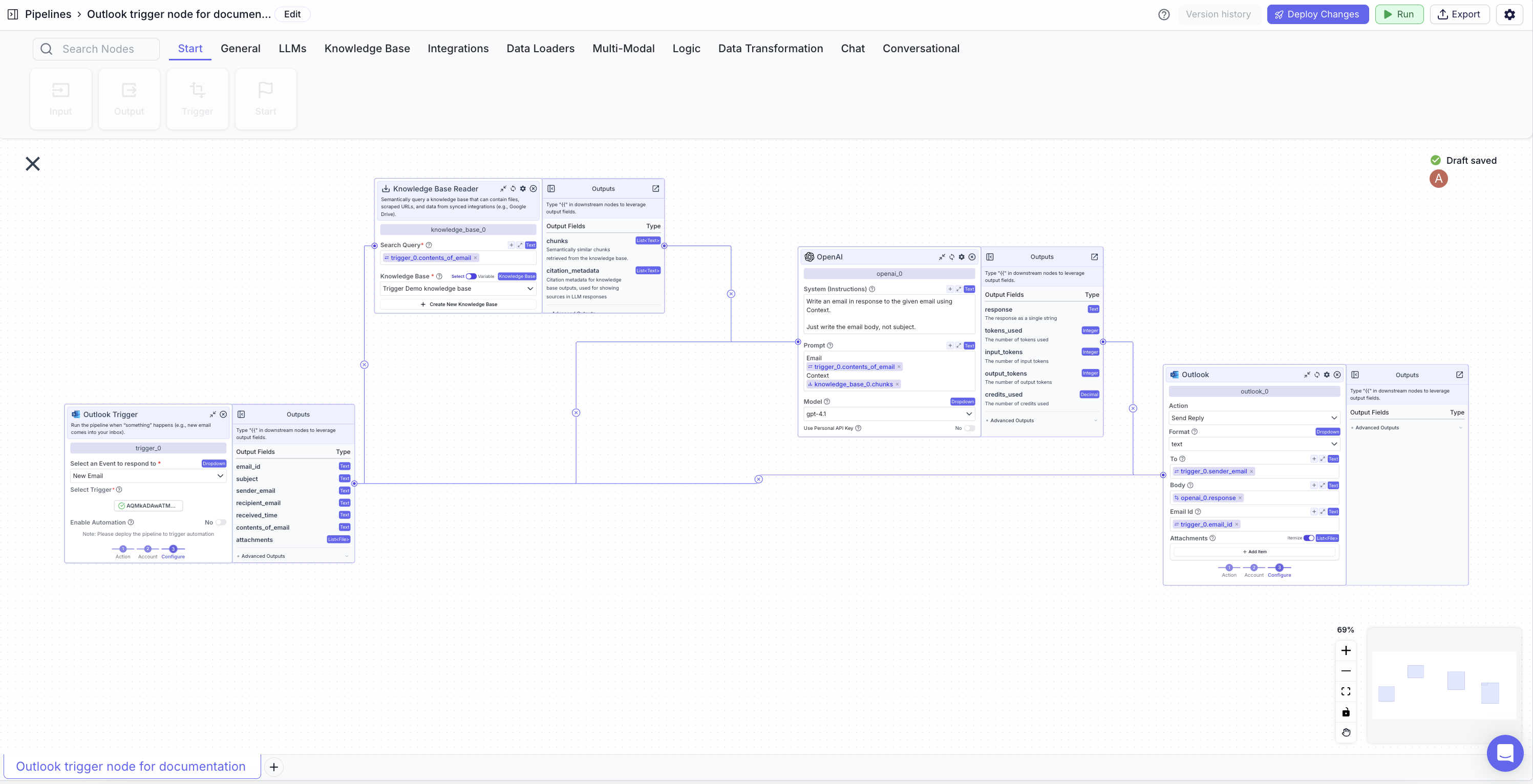Open the chat support bubble
The width and height of the screenshot is (1533, 784).
pyautogui.click(x=1504, y=753)
